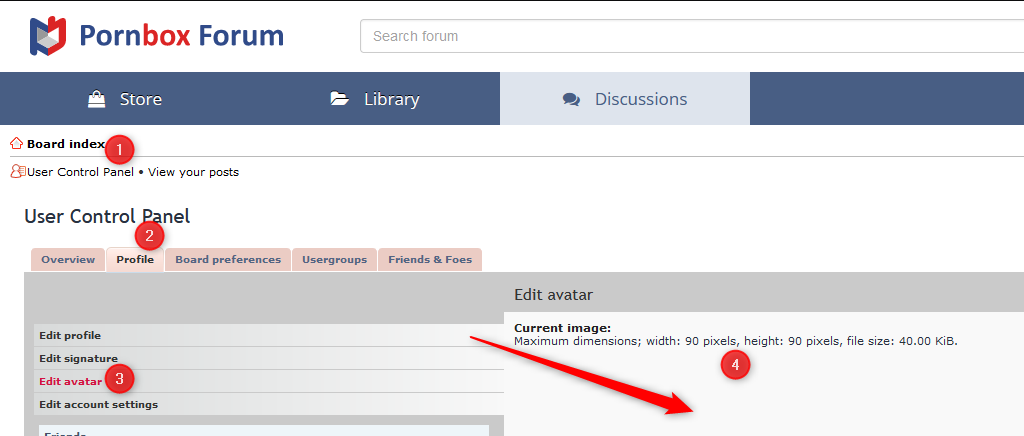The image size is (1024, 436).
Task: Click the Discussions chat bubbles icon
Action: coord(572,99)
